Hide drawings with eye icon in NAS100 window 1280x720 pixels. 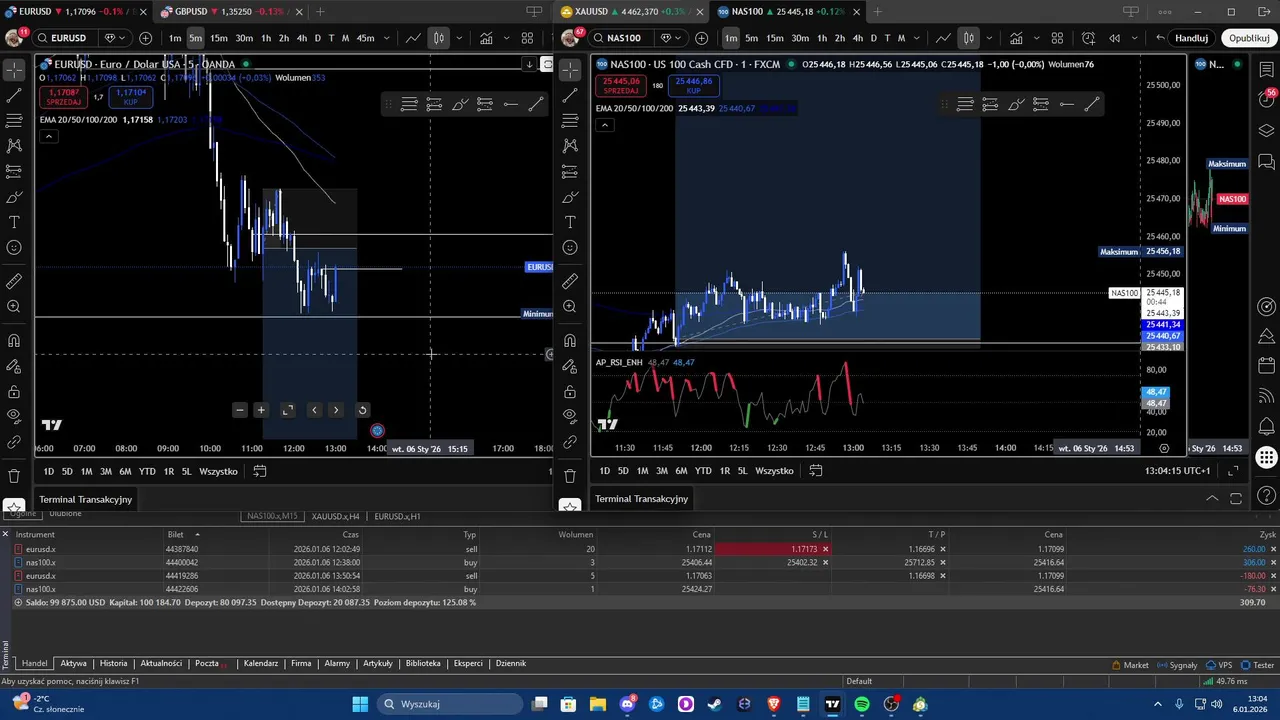click(x=570, y=416)
